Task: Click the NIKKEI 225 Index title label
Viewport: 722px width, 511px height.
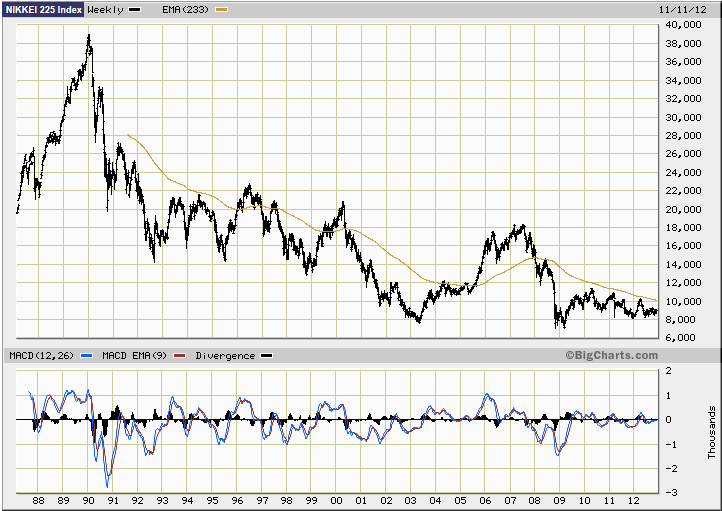Action: tap(44, 9)
